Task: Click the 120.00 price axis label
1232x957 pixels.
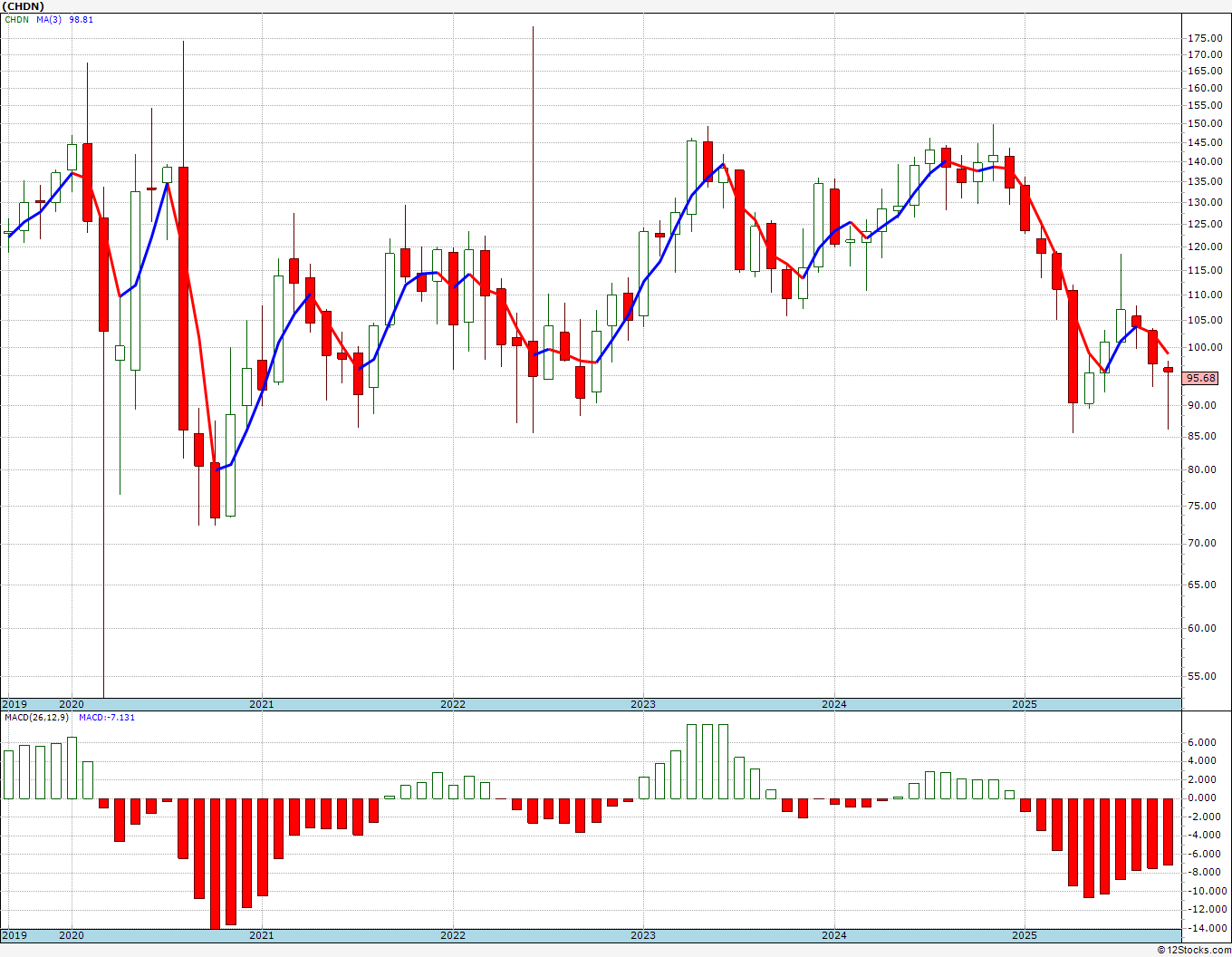Action: (x=1203, y=246)
